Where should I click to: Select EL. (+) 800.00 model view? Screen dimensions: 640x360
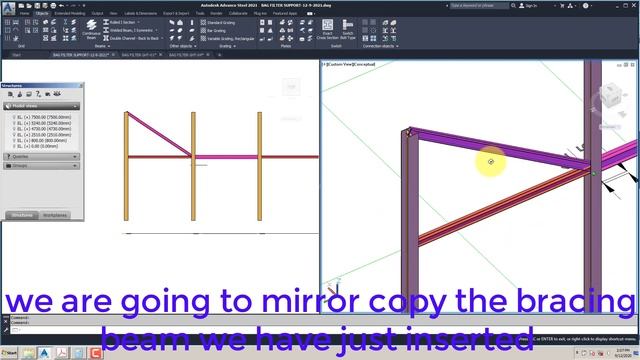pos(42,140)
